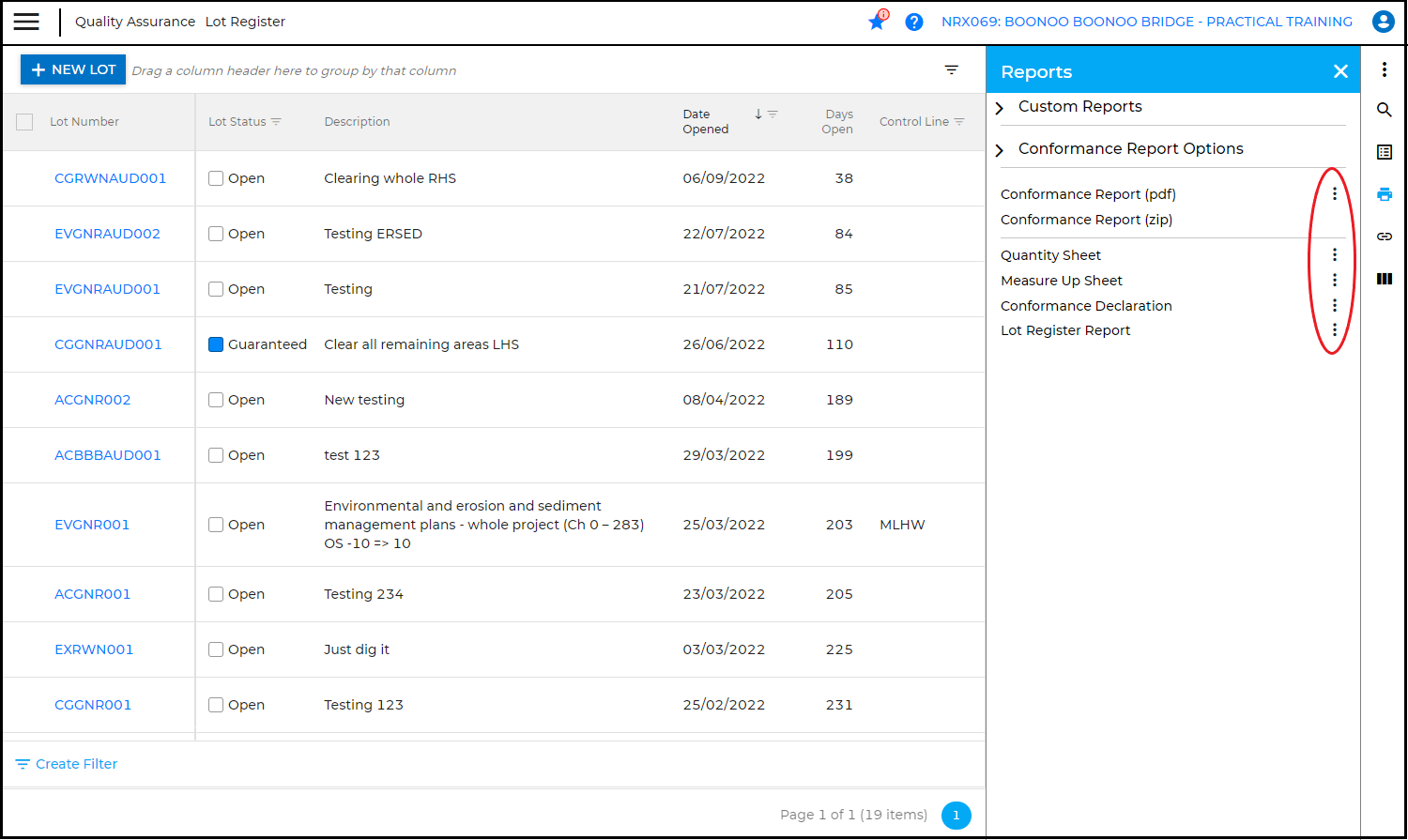Viewport: 1408px width, 840px height.
Task: Open the help question mark icon
Action: [x=913, y=22]
